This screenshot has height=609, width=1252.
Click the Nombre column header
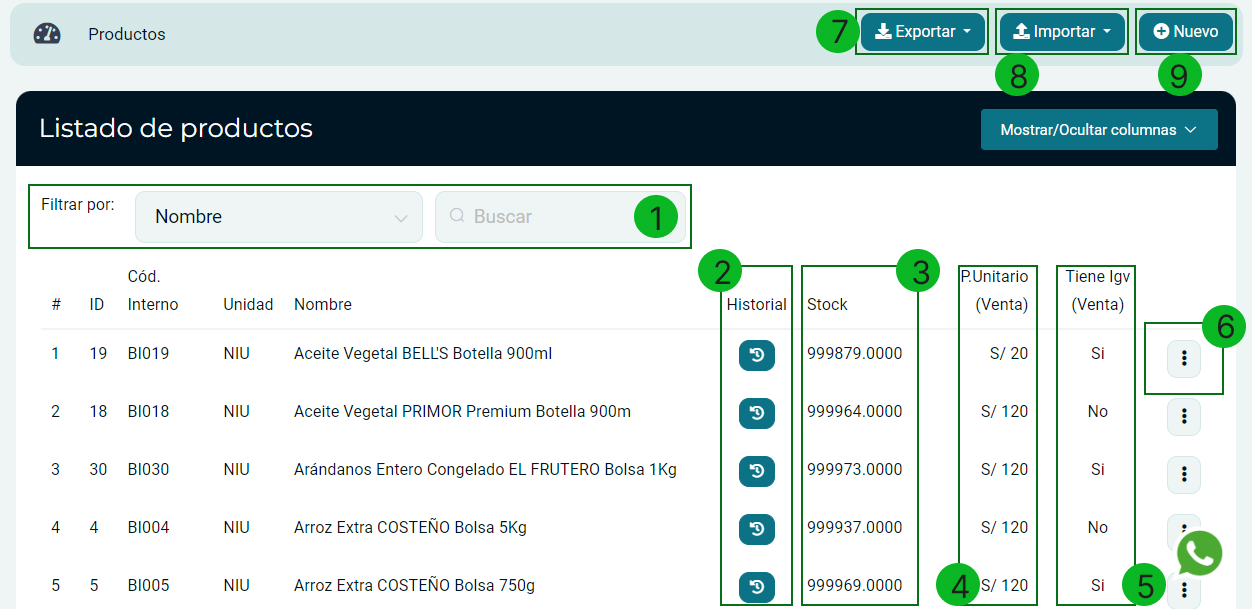coord(322,305)
